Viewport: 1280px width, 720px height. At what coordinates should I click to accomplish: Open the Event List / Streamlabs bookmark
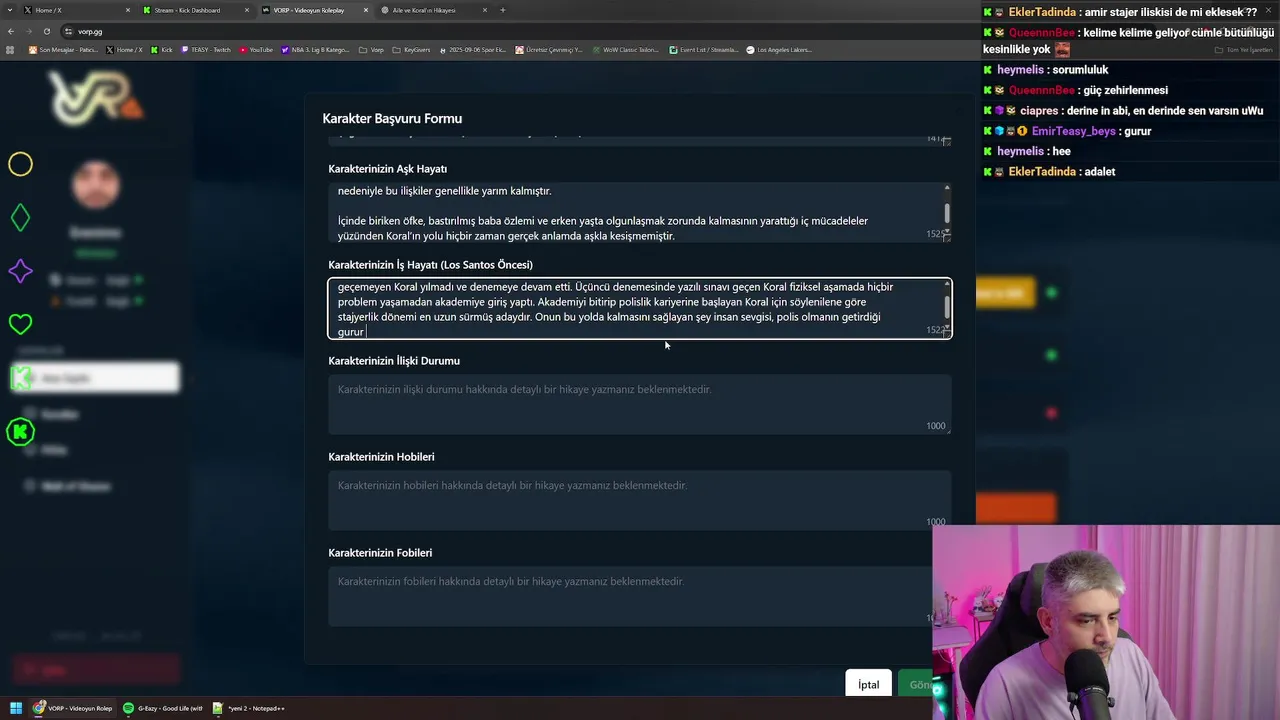[704, 49]
